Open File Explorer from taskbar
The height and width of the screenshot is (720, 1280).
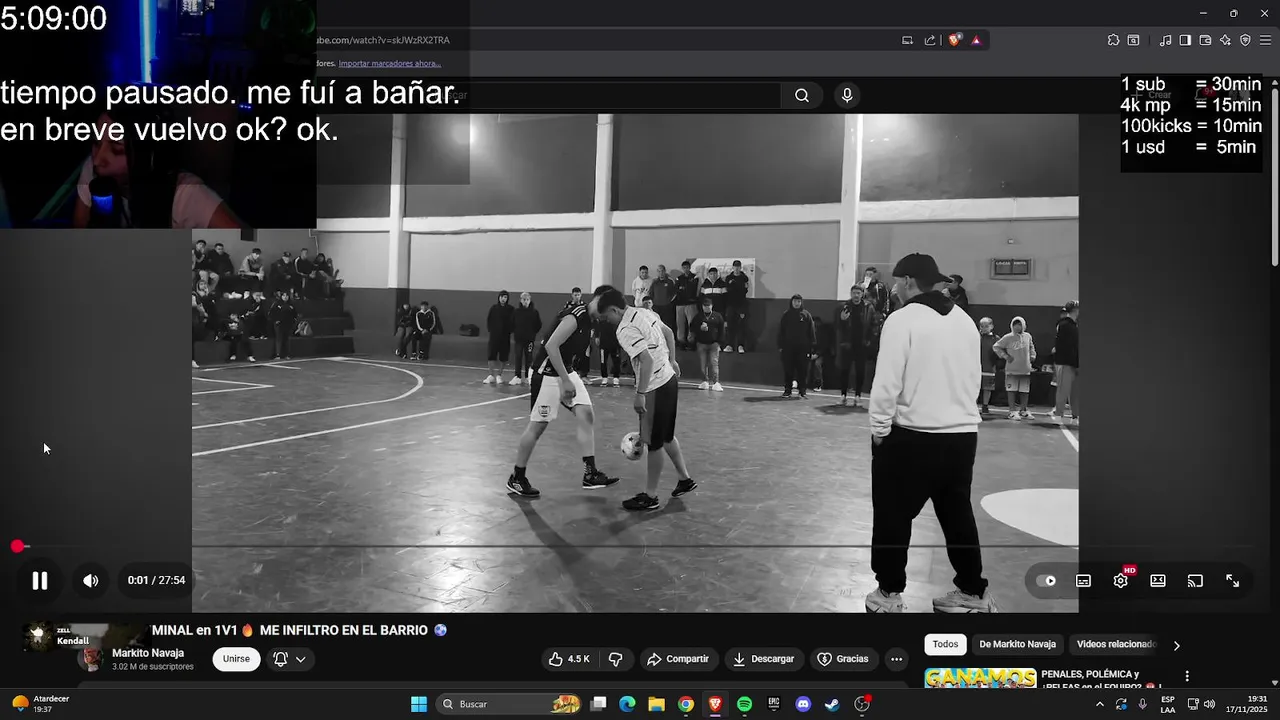tap(656, 704)
